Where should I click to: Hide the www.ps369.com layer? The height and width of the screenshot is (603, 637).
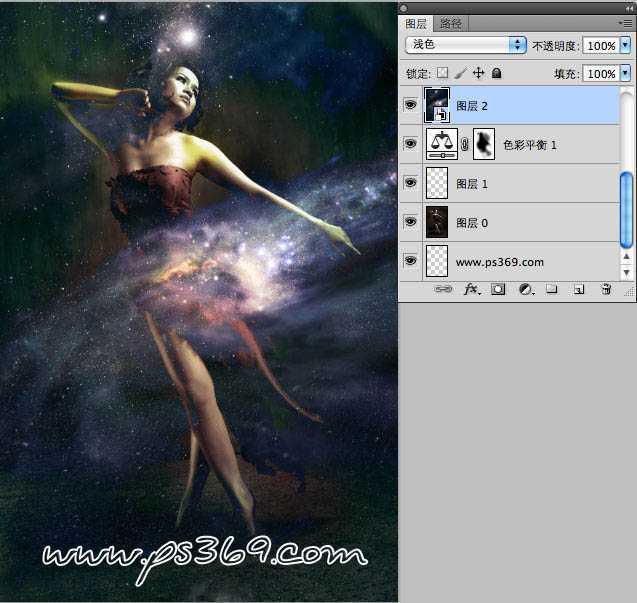[x=410, y=260]
